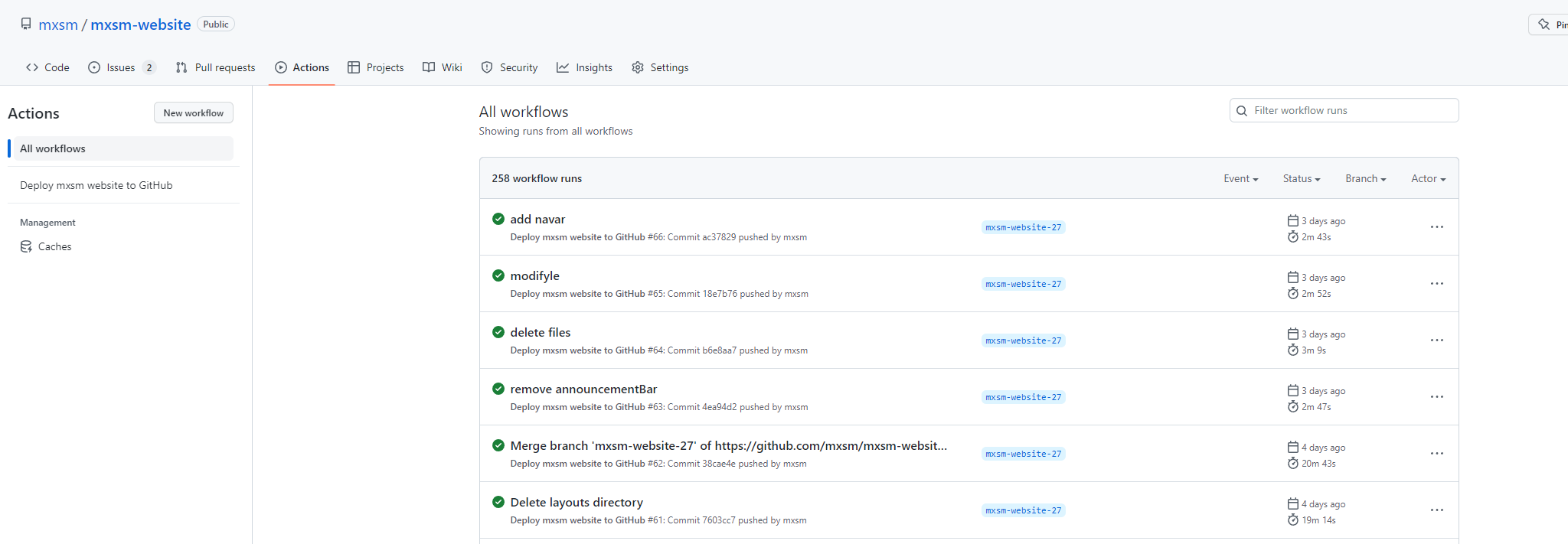Click the success check icon for 'modifyle'
This screenshot has height=544, width=1568.
498,275
